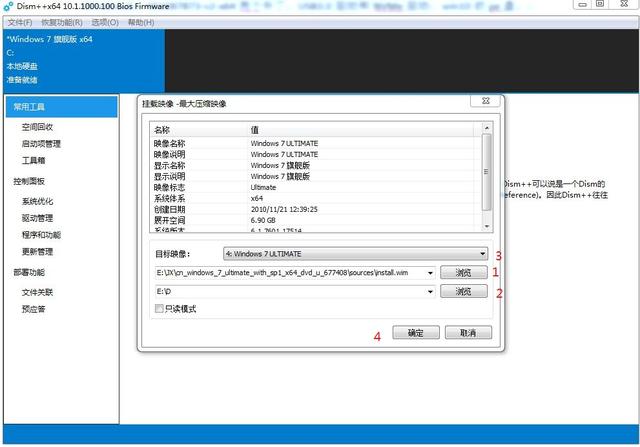Open 文件关联 in the sidebar

coord(37,292)
